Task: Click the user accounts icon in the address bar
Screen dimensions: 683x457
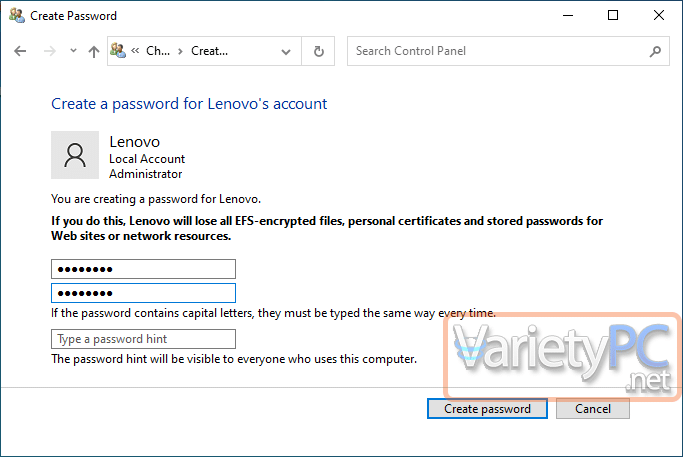Action: (118, 51)
